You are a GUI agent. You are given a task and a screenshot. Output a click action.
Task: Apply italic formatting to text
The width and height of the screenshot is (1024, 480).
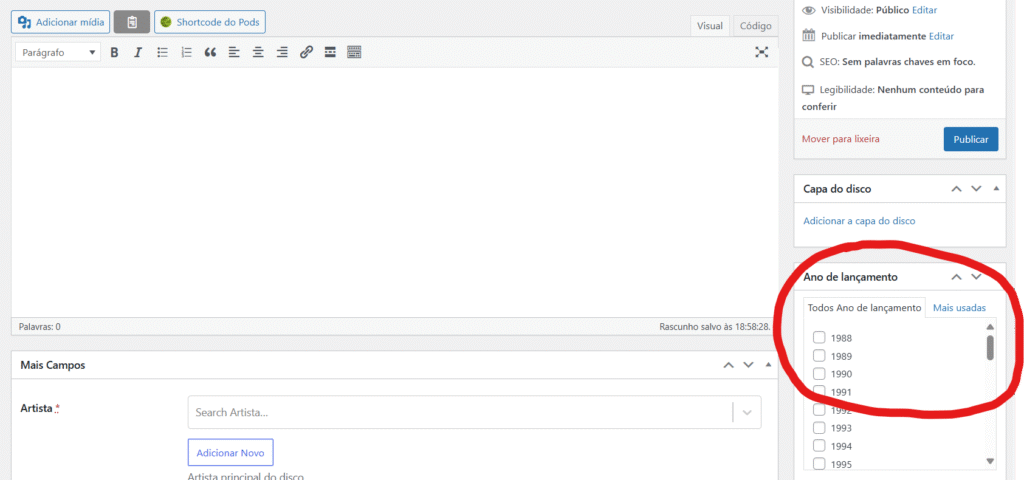click(138, 52)
